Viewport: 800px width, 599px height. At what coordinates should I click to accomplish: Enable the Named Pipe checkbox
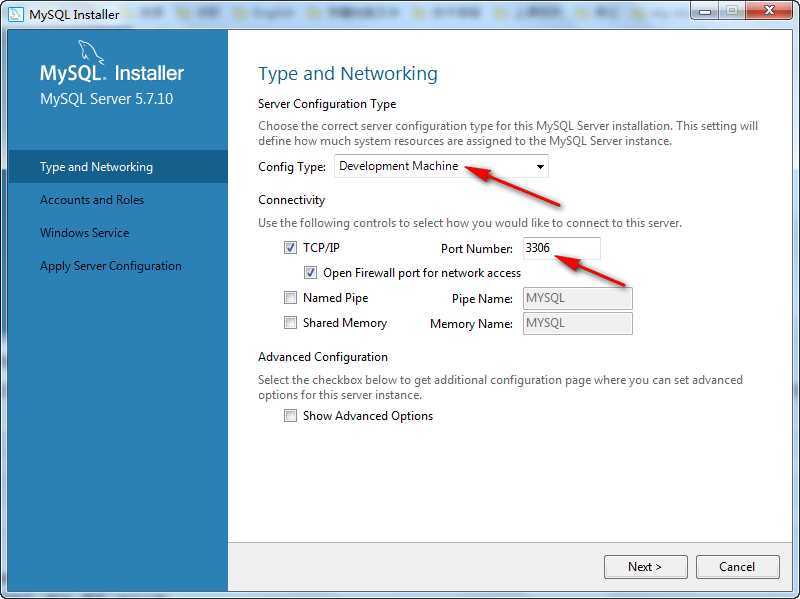click(x=290, y=297)
